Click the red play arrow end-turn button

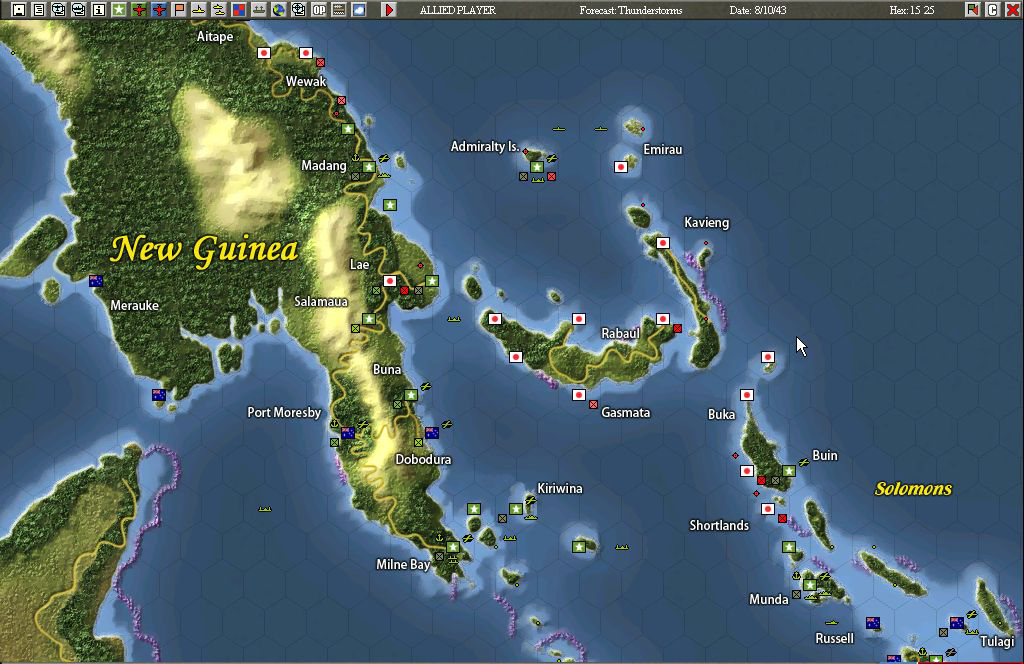[x=389, y=10]
